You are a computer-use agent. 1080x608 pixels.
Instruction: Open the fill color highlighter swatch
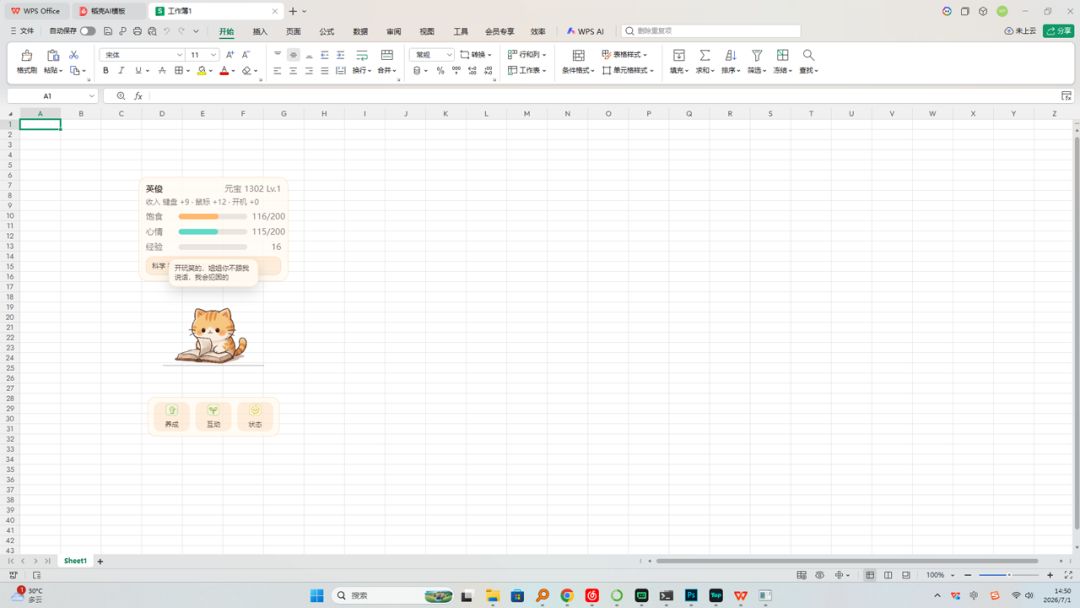(201, 70)
